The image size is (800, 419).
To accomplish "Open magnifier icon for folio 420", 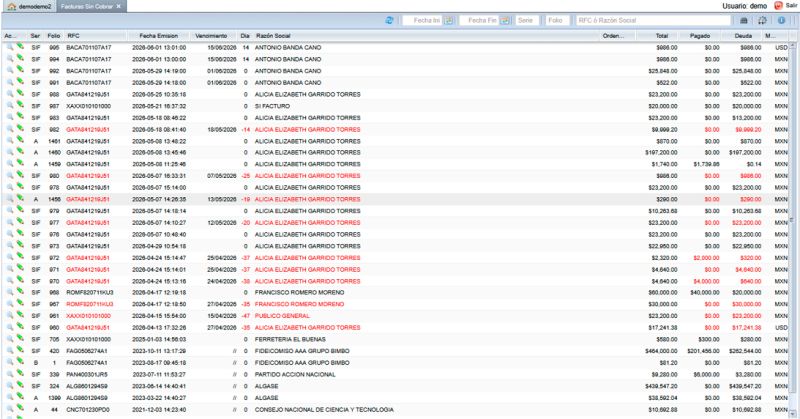I will 10,351.
